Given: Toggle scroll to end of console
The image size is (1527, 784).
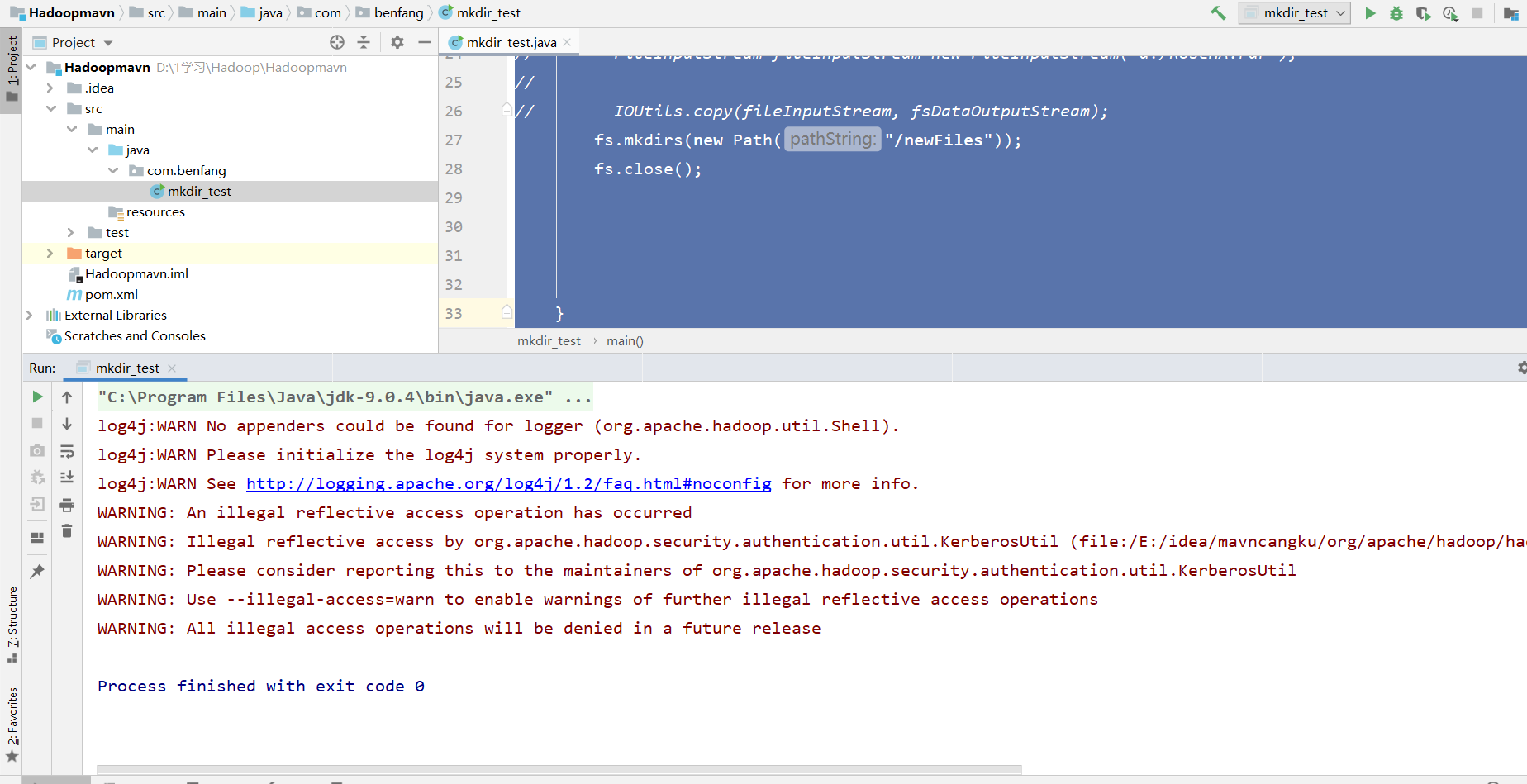Looking at the screenshot, I should point(67,478).
